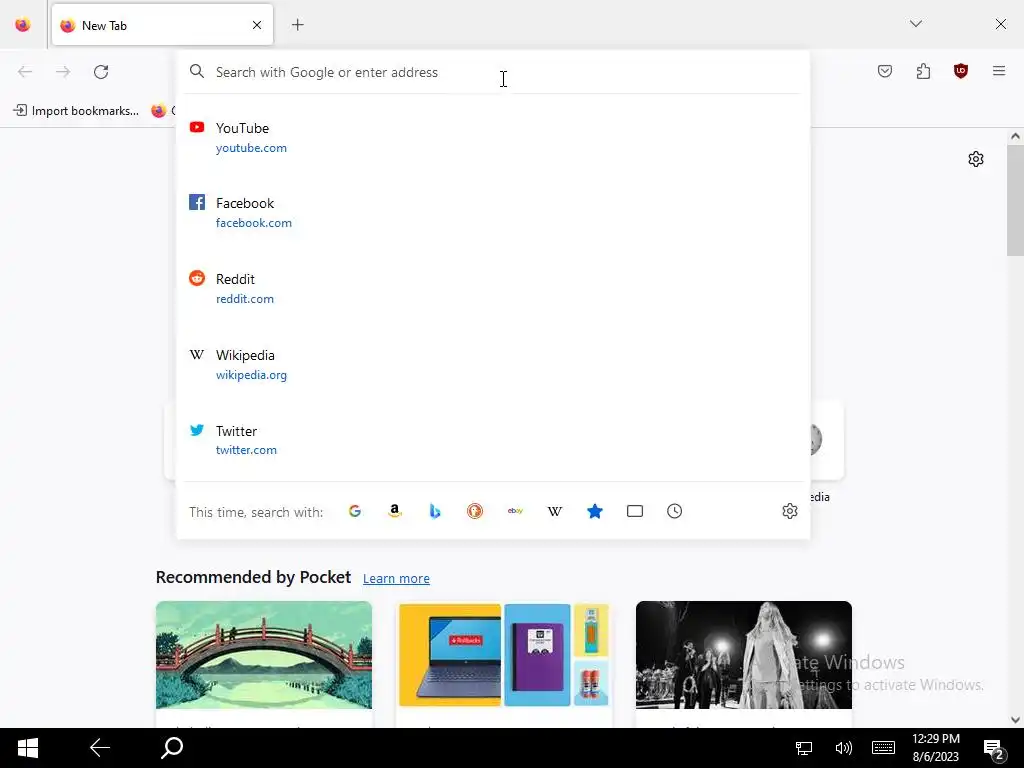This screenshot has width=1024, height=768.
Task: Search in History using clock icon
Action: point(675,511)
